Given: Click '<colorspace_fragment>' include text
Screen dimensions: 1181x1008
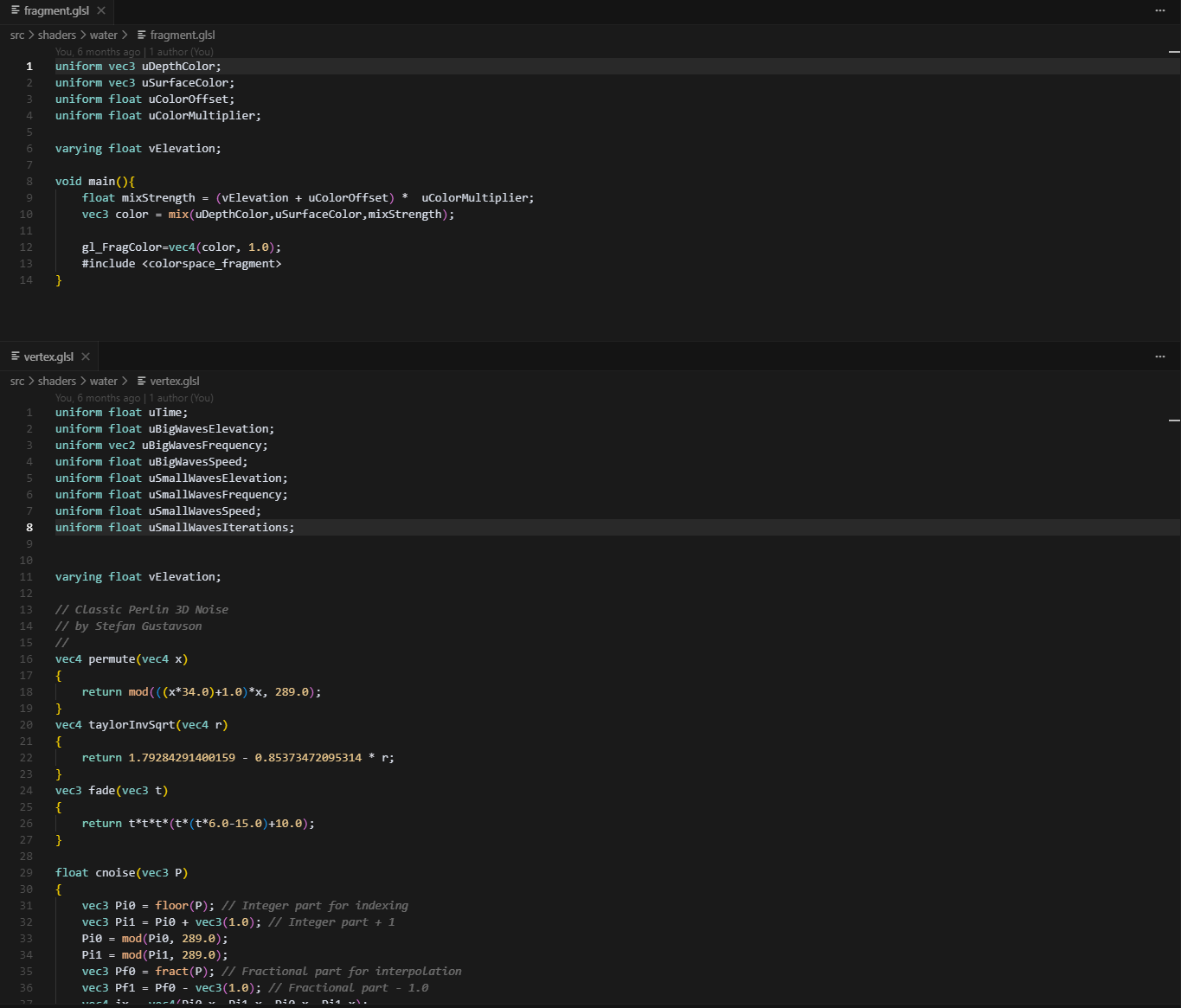Looking at the screenshot, I should coord(212,264).
